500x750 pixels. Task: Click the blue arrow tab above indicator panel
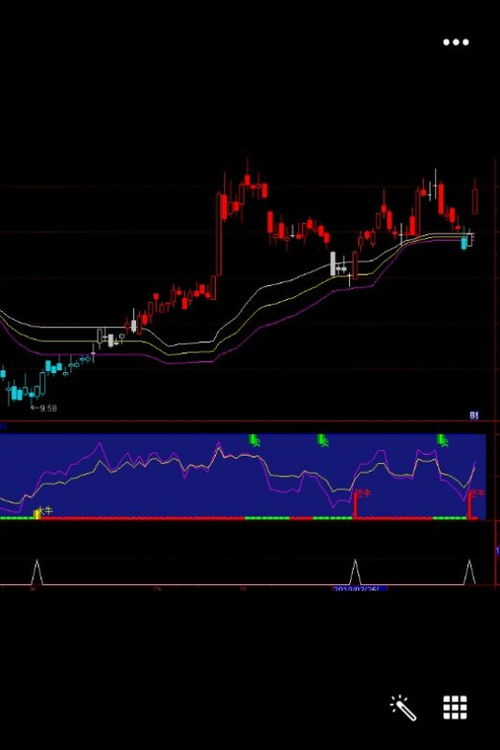tap(3, 426)
